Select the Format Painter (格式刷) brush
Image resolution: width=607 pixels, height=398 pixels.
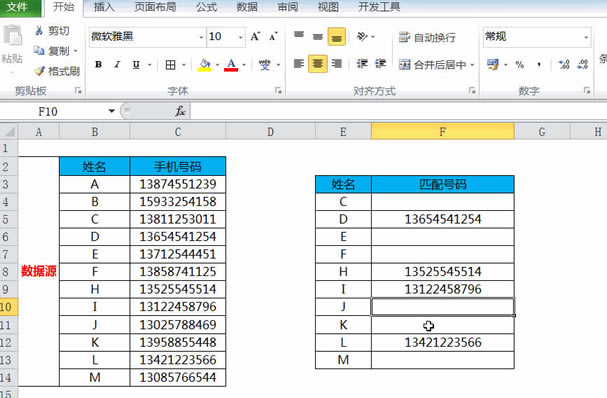(x=39, y=71)
